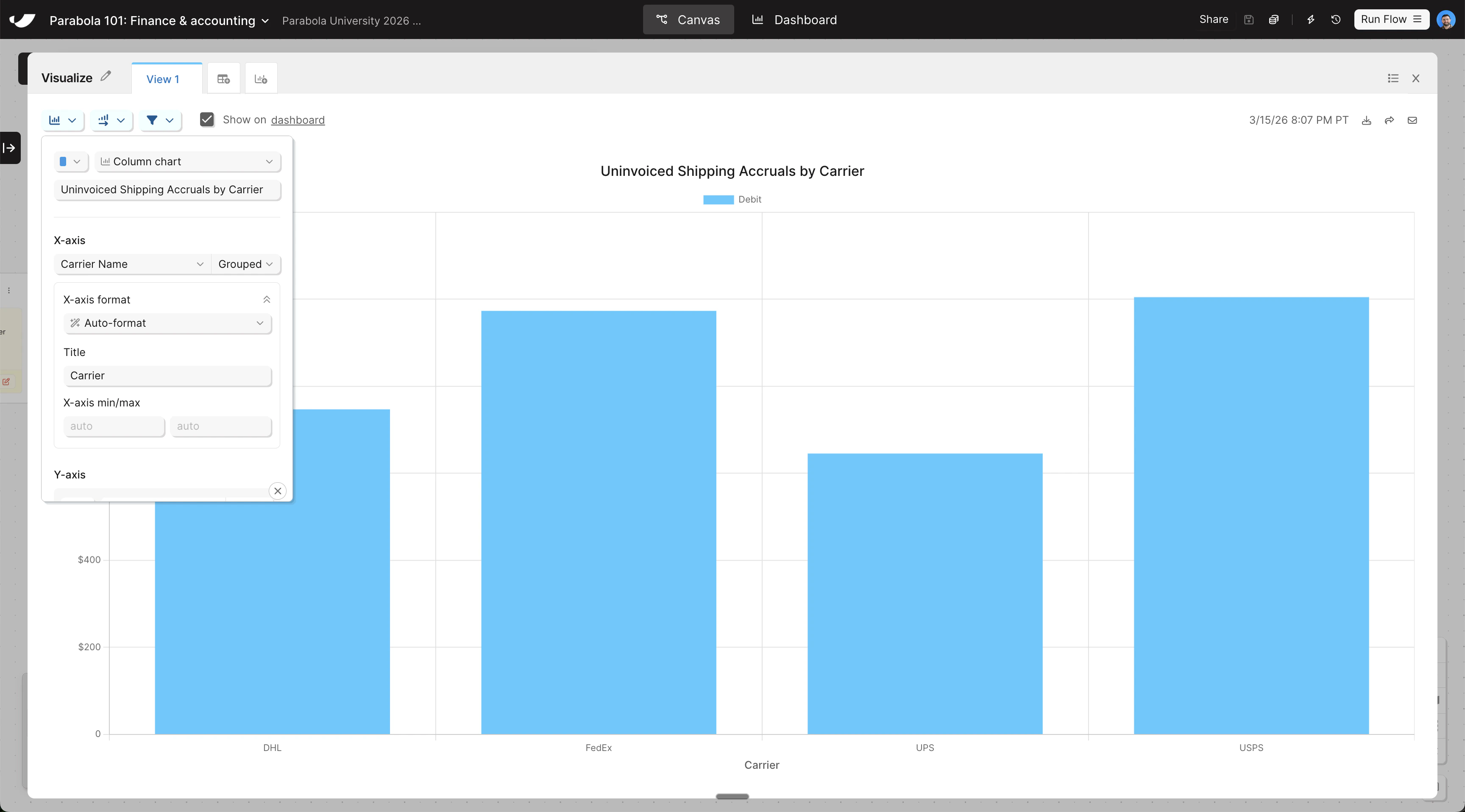Open the step list icon
This screenshot has height=812, width=1465.
click(x=1393, y=78)
